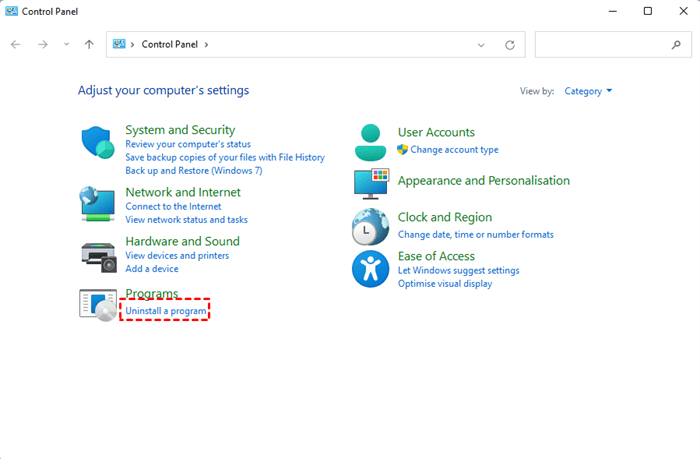This screenshot has width=700, height=459.
Task: Click Uninstall a program link
Action: click(x=166, y=311)
